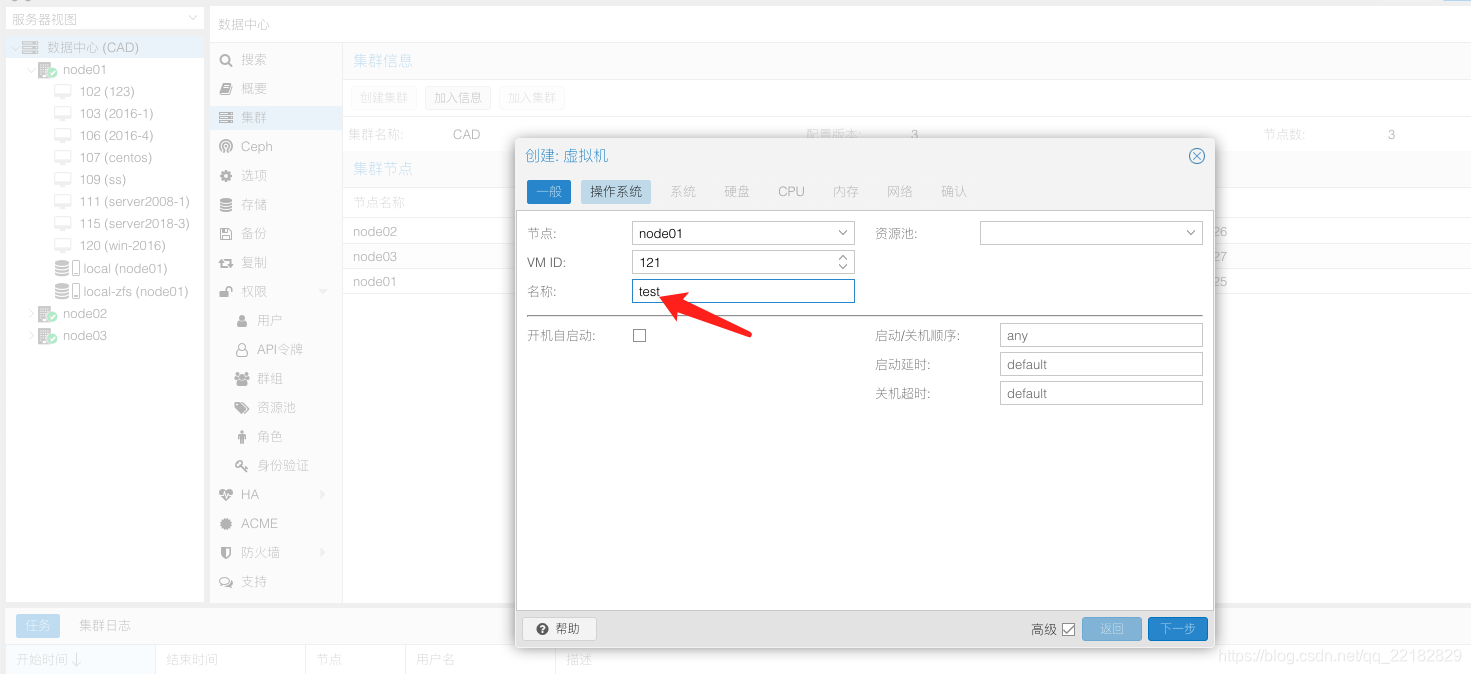Image resolution: width=1471 pixels, height=674 pixels.
Task: Open the cluster log tab
Action: [105, 626]
